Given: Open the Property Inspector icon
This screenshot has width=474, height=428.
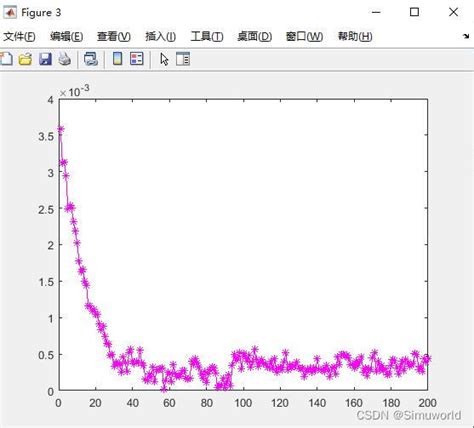Looking at the screenshot, I should pyautogui.click(x=183, y=59).
